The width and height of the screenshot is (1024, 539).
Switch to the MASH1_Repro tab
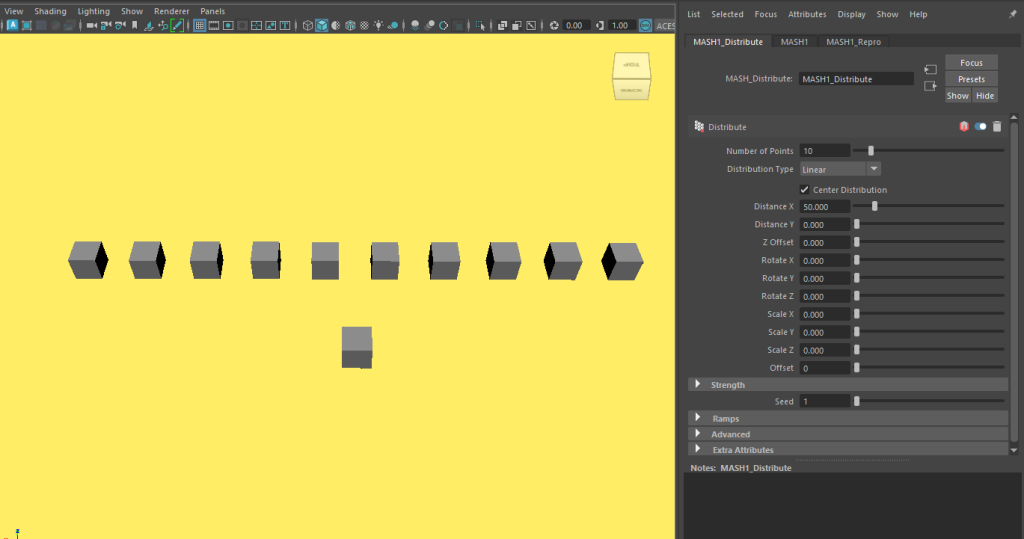pyautogui.click(x=853, y=42)
